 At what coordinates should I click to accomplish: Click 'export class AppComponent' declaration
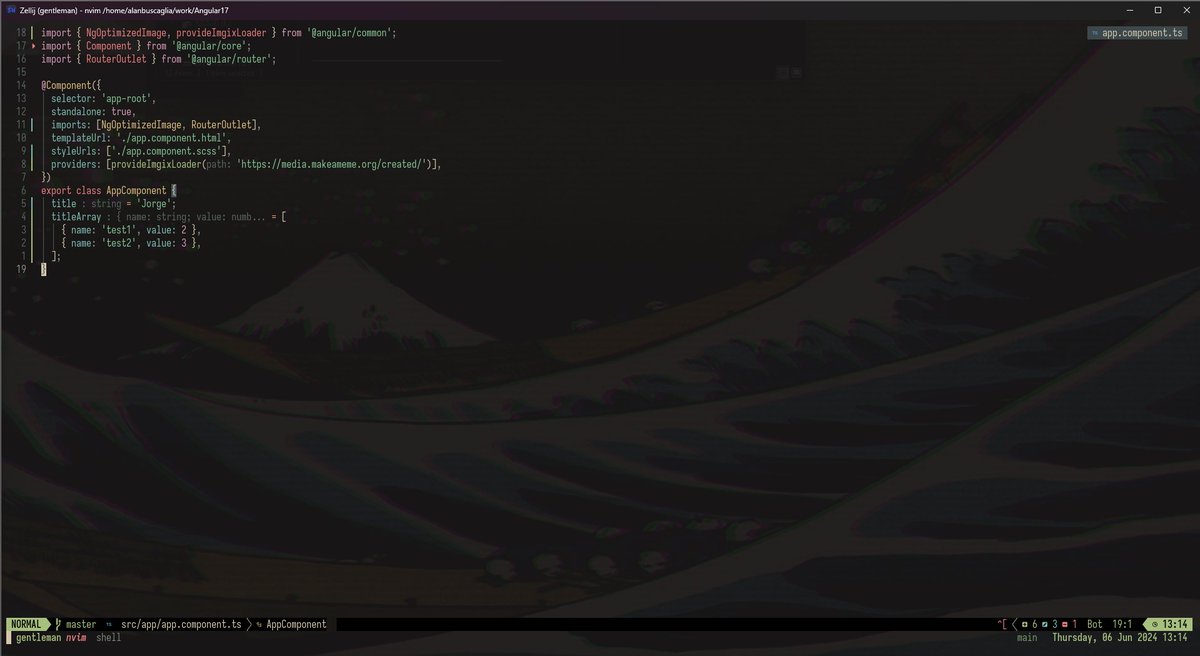pos(104,189)
